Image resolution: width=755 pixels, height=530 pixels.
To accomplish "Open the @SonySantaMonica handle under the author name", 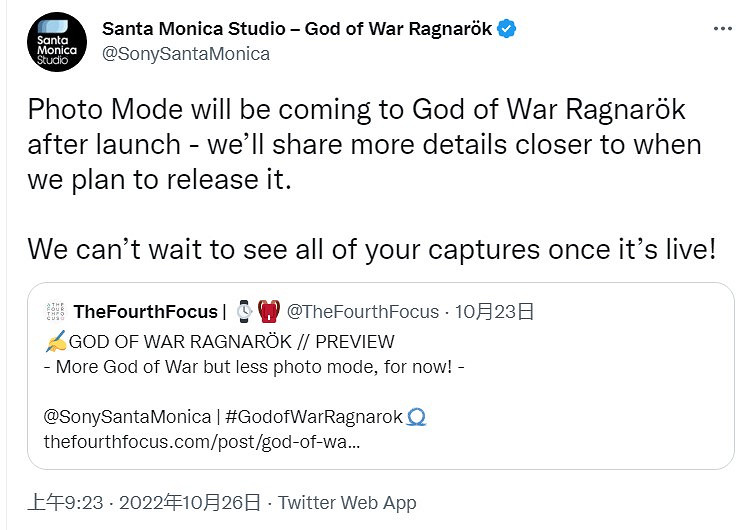I will [186, 54].
